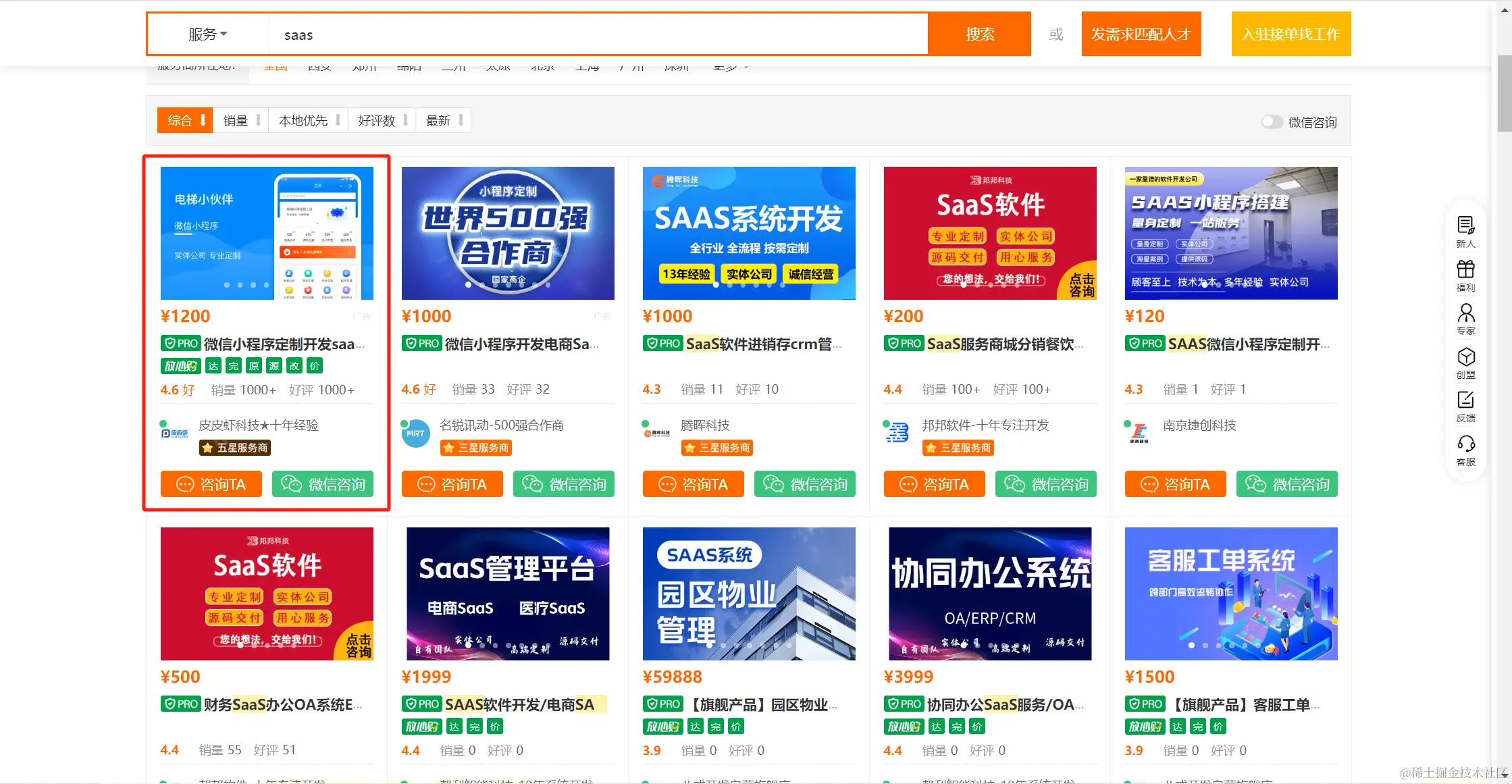Click PRO badge on 微信小程序定制开发saa listing
This screenshot has width=1512, height=784.
[x=180, y=344]
